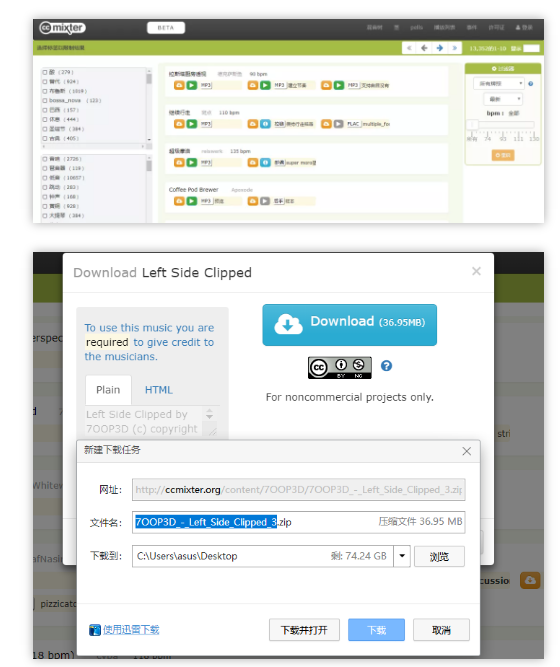Check the bossa_nova tag checkbox
The width and height of the screenshot is (560, 667).
(x=45, y=101)
